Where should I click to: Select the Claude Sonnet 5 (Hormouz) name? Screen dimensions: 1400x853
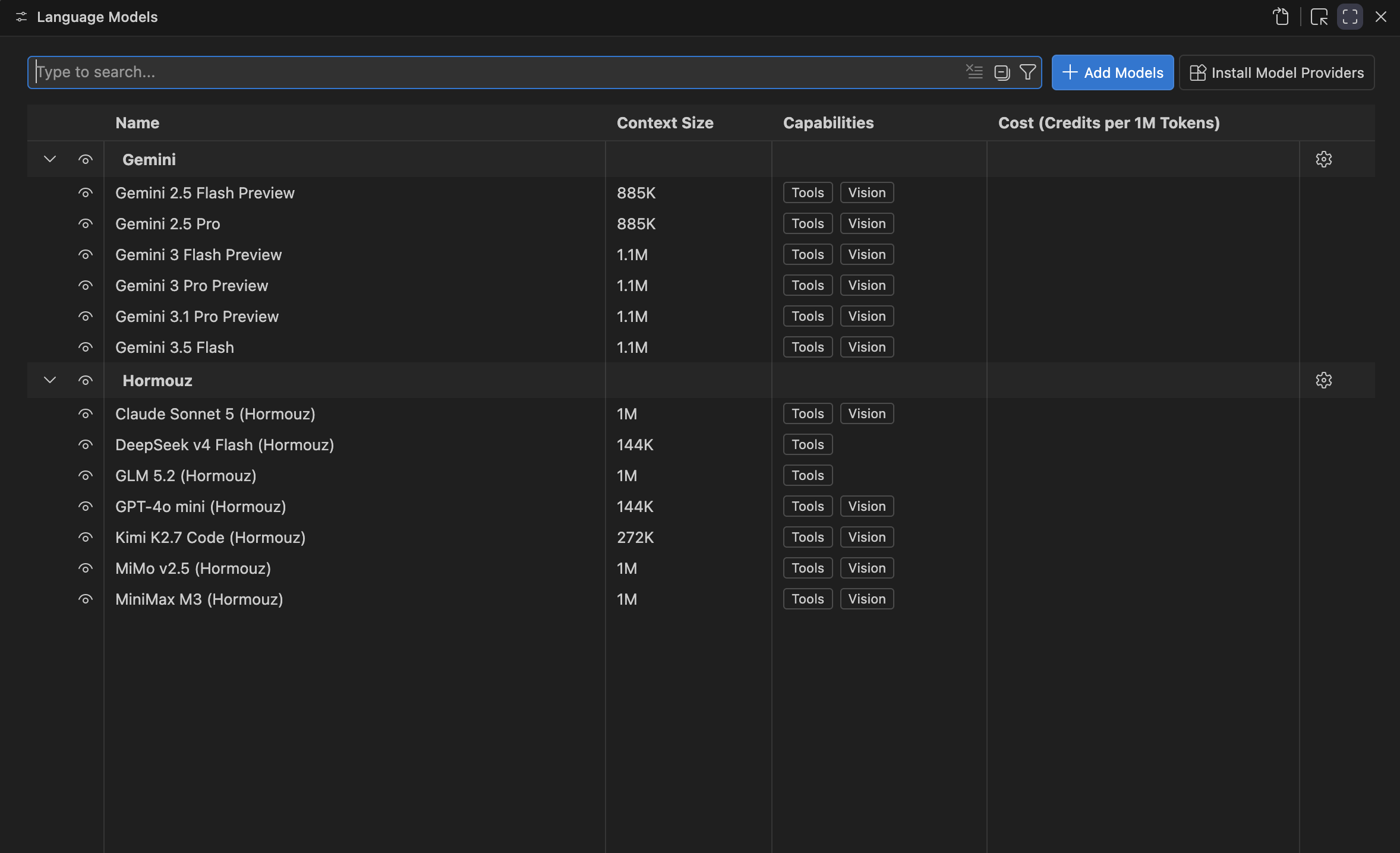click(215, 414)
